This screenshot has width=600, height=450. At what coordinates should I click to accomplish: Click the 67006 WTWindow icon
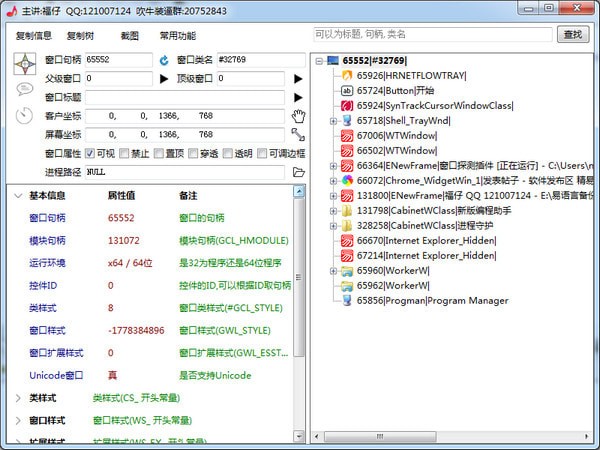tap(347, 135)
